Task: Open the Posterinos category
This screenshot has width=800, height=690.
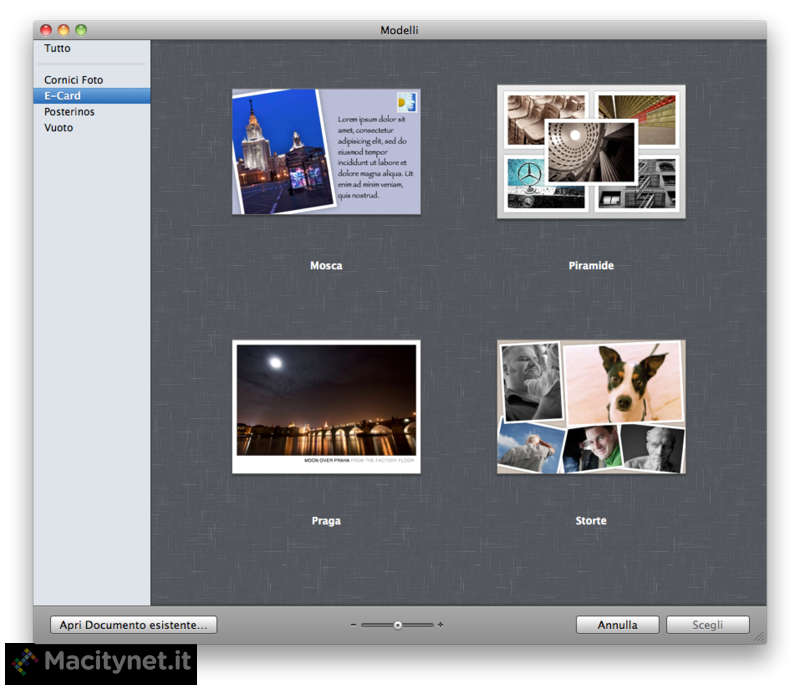Action: (x=70, y=112)
